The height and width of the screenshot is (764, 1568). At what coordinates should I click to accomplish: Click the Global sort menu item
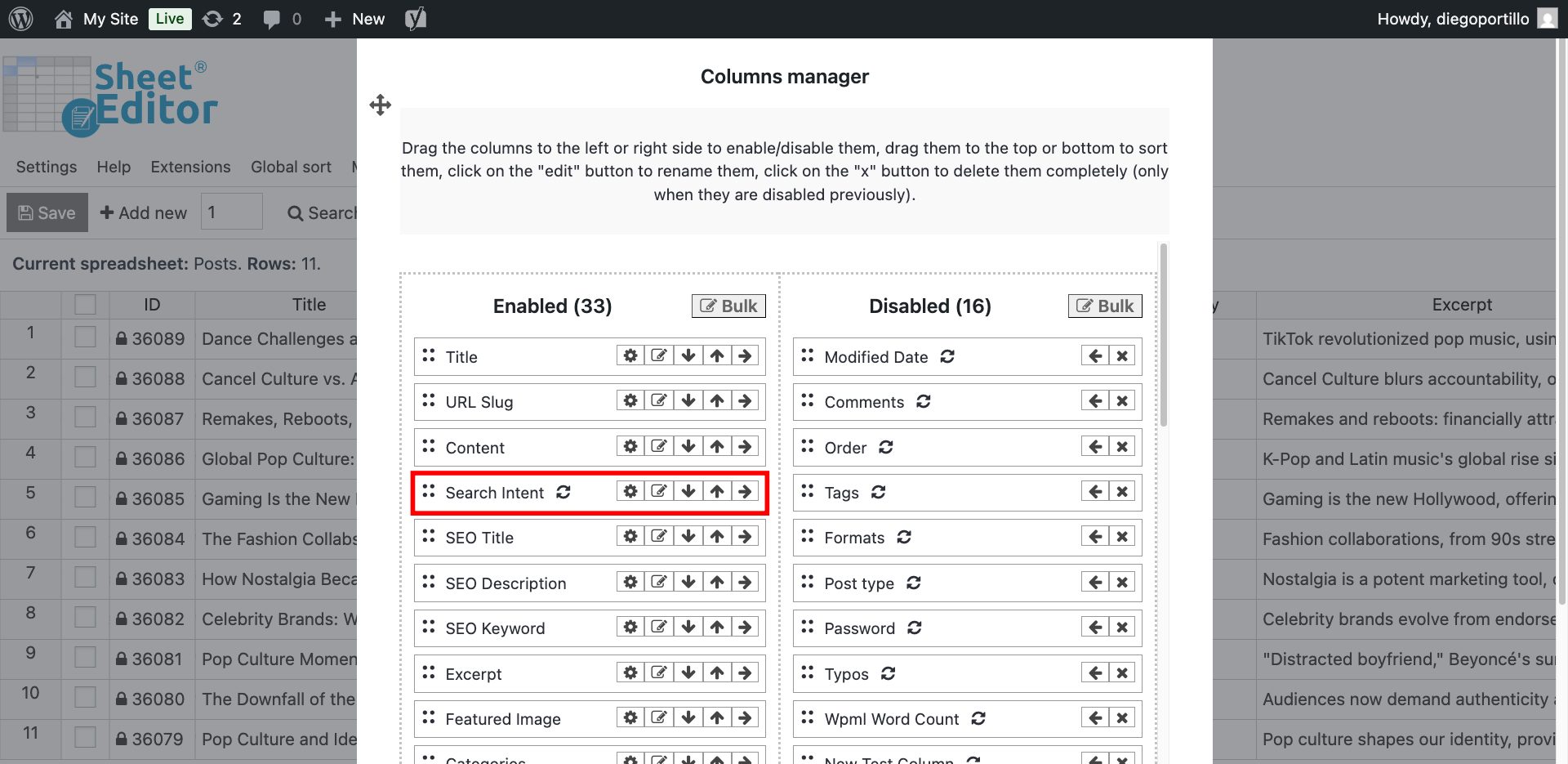coord(290,167)
